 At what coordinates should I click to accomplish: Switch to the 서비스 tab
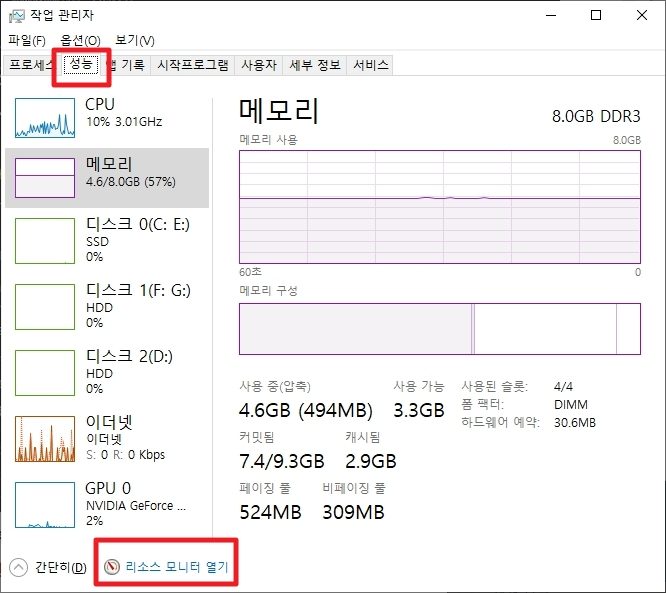pyautogui.click(x=370, y=65)
